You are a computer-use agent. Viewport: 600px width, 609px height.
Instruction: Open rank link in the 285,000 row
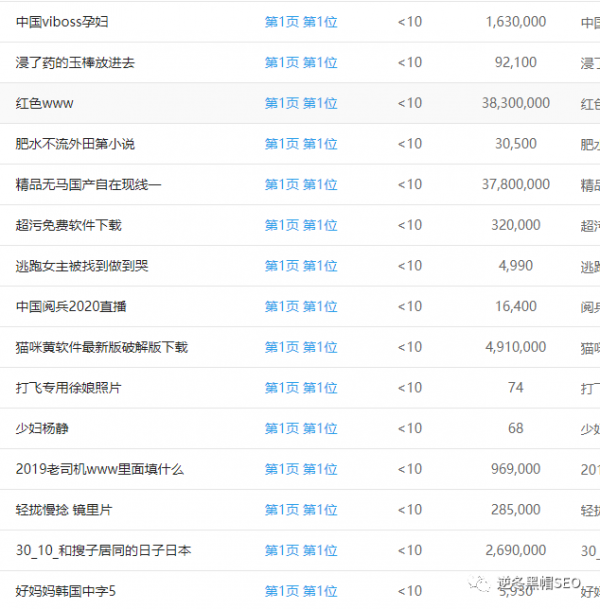(x=300, y=510)
